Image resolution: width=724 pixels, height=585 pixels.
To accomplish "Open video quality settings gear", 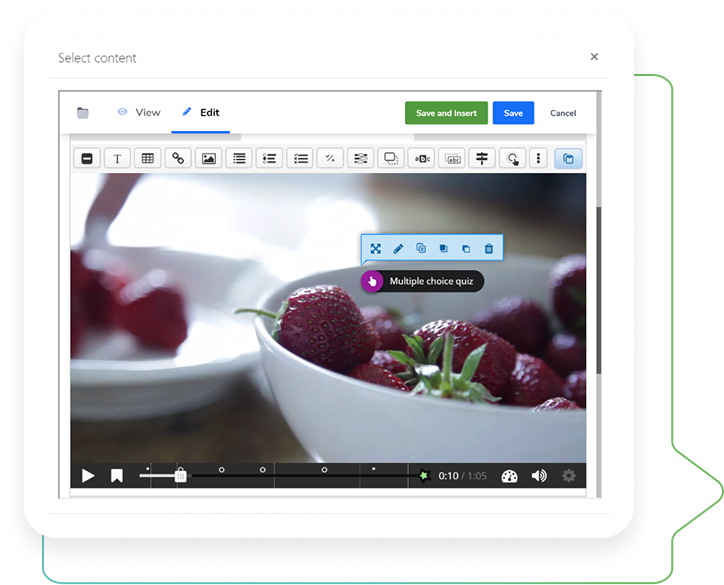I will pyautogui.click(x=569, y=476).
